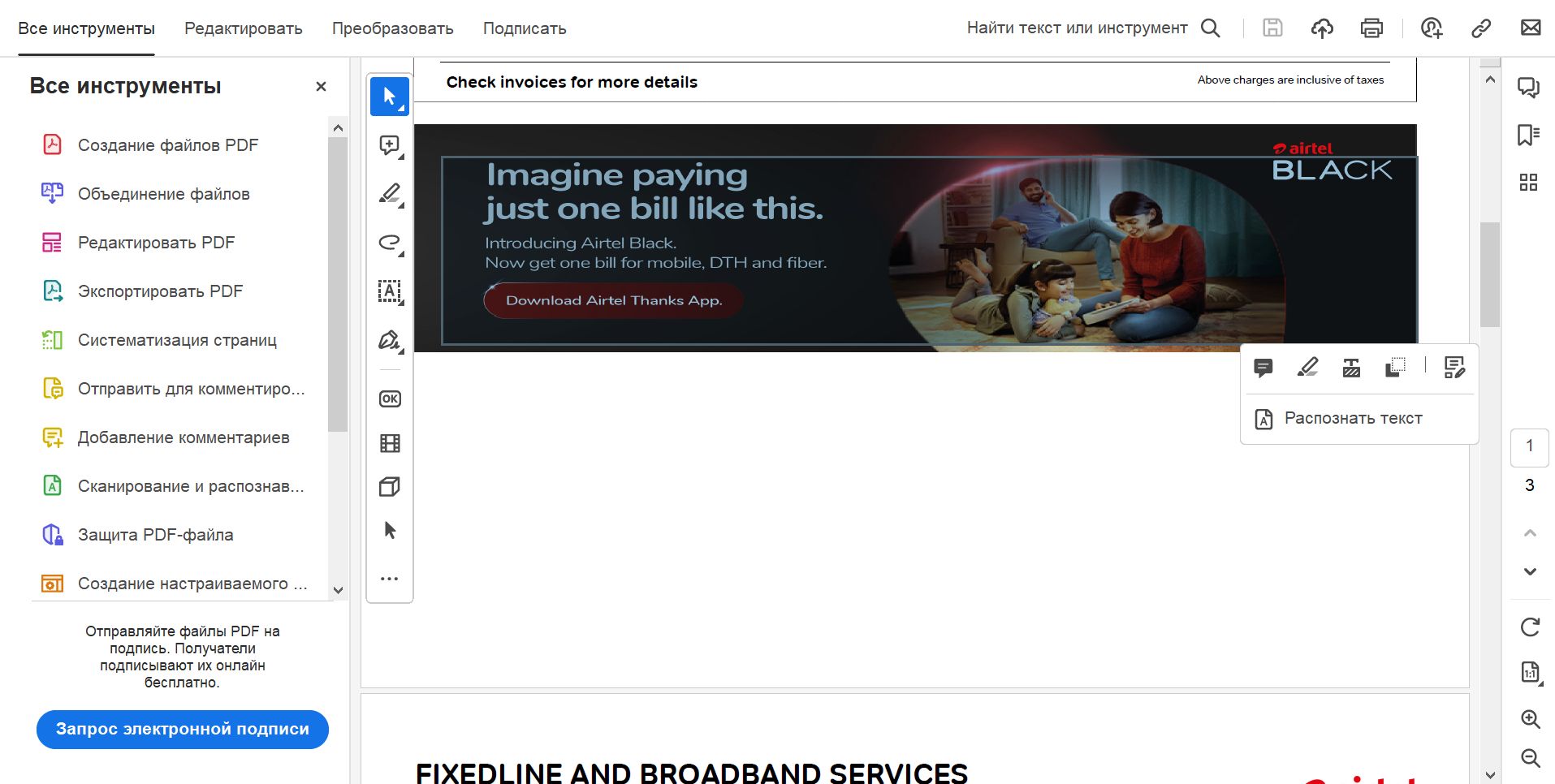This screenshot has height=784, width=1555.
Task: Zoom out with the magnifier minus icon
Action: pyautogui.click(x=1530, y=758)
